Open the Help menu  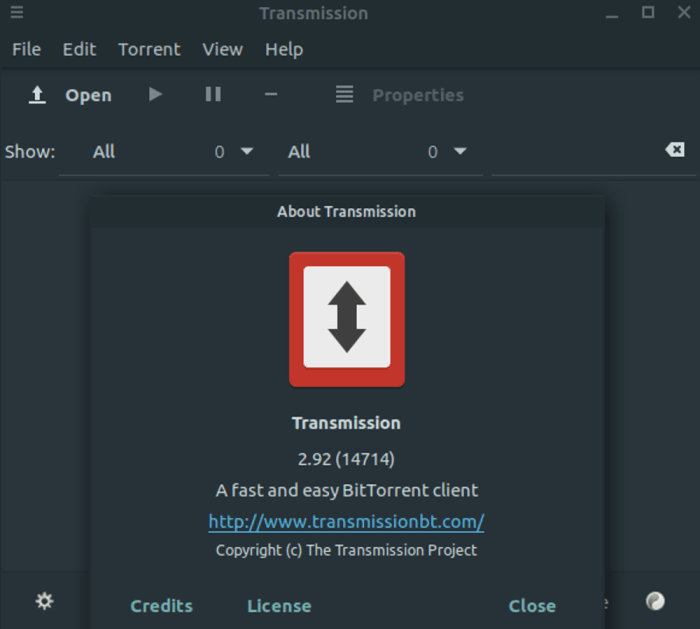[x=284, y=49]
